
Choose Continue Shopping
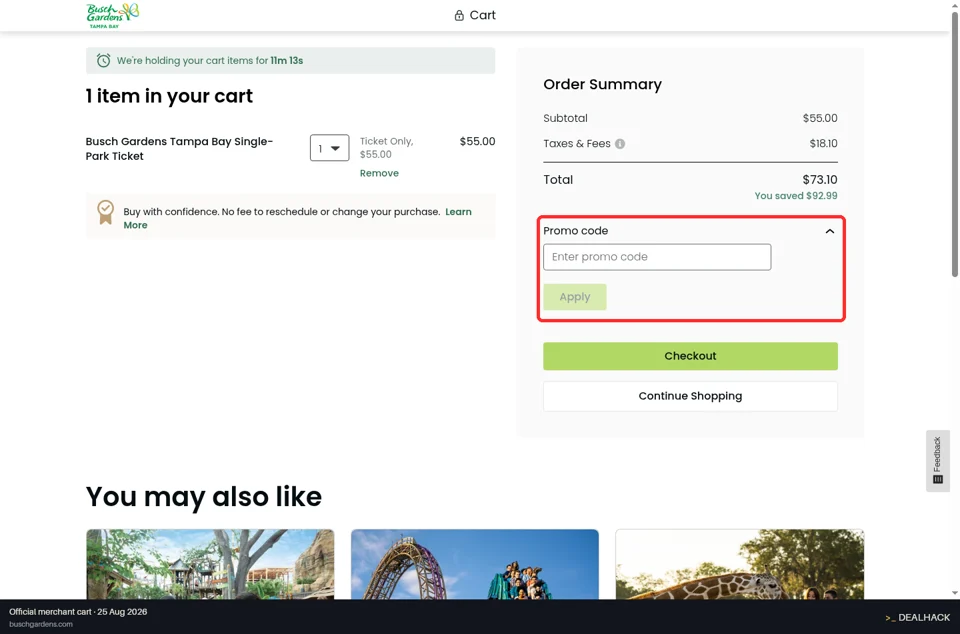690,397
